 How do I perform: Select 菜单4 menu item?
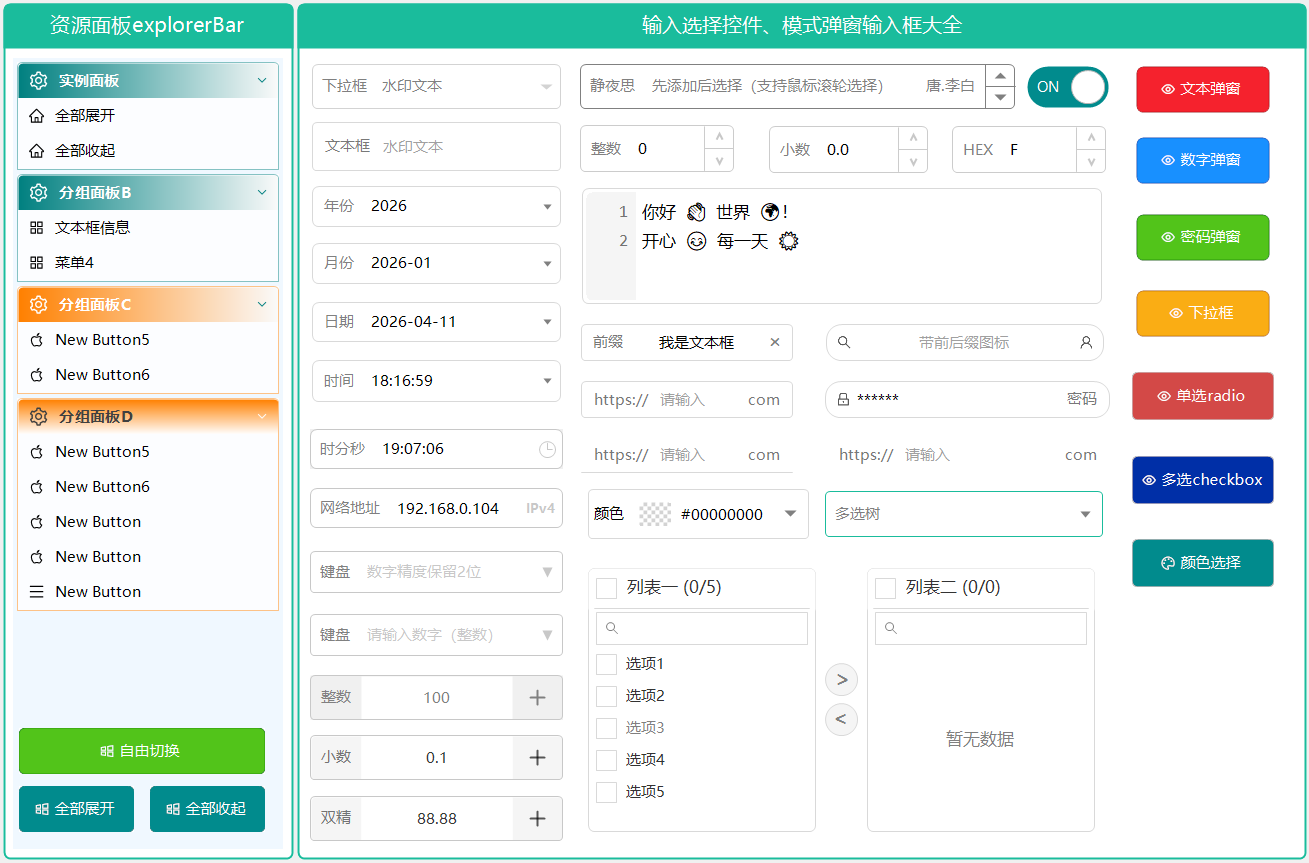(x=148, y=263)
